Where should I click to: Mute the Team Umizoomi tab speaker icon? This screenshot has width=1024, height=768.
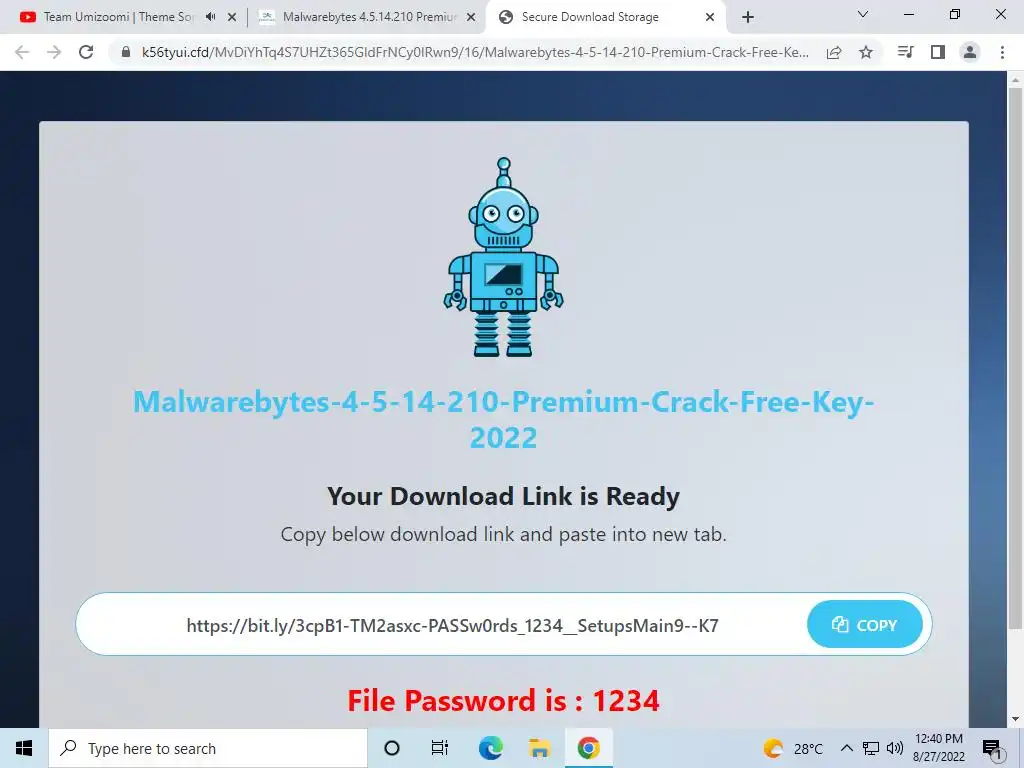tap(210, 17)
